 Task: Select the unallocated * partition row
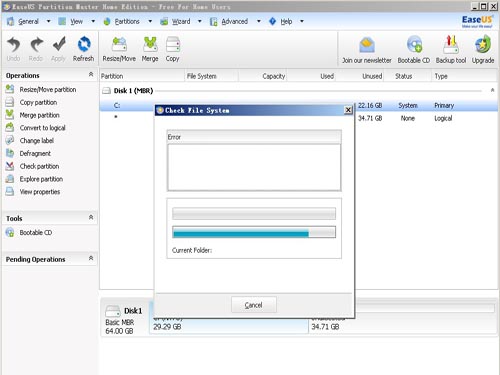299,118
